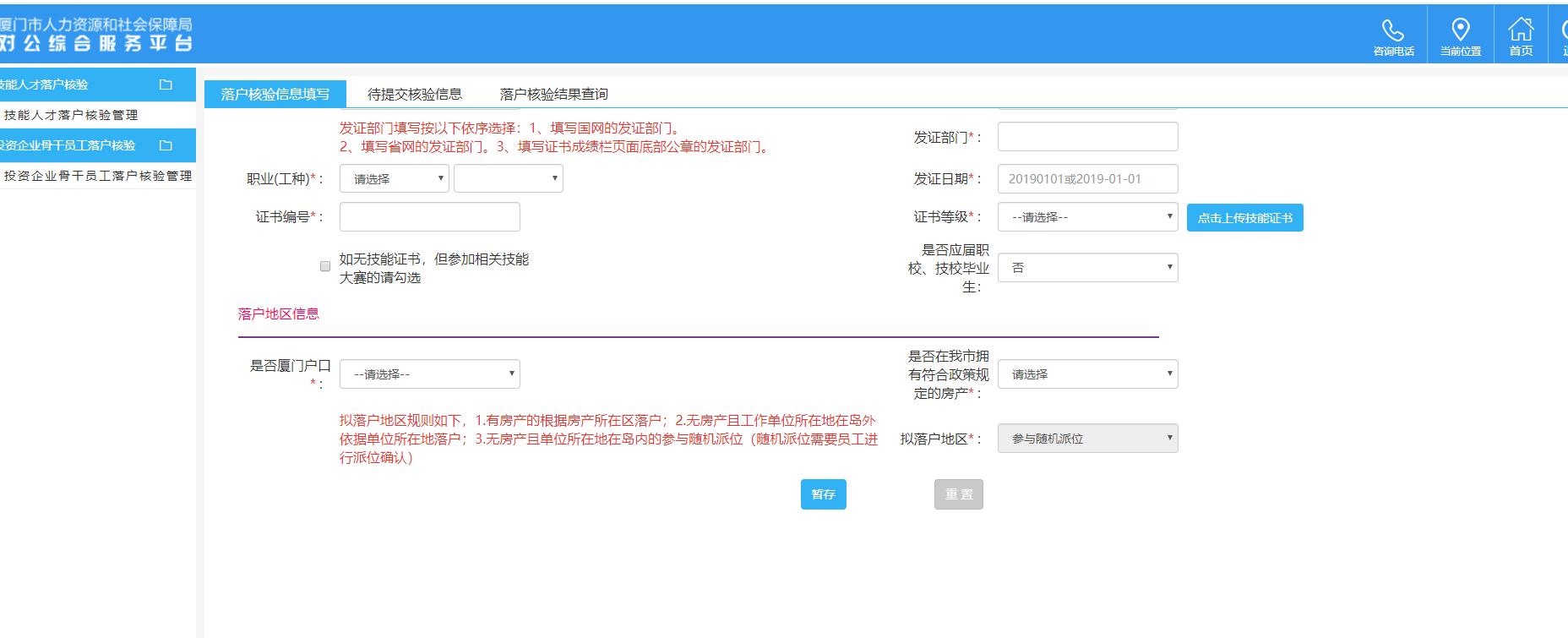The image size is (1568, 638).
Task: Expand 是否在我市拥有符合政策规定的房产 dropdown
Action: pos(1088,374)
